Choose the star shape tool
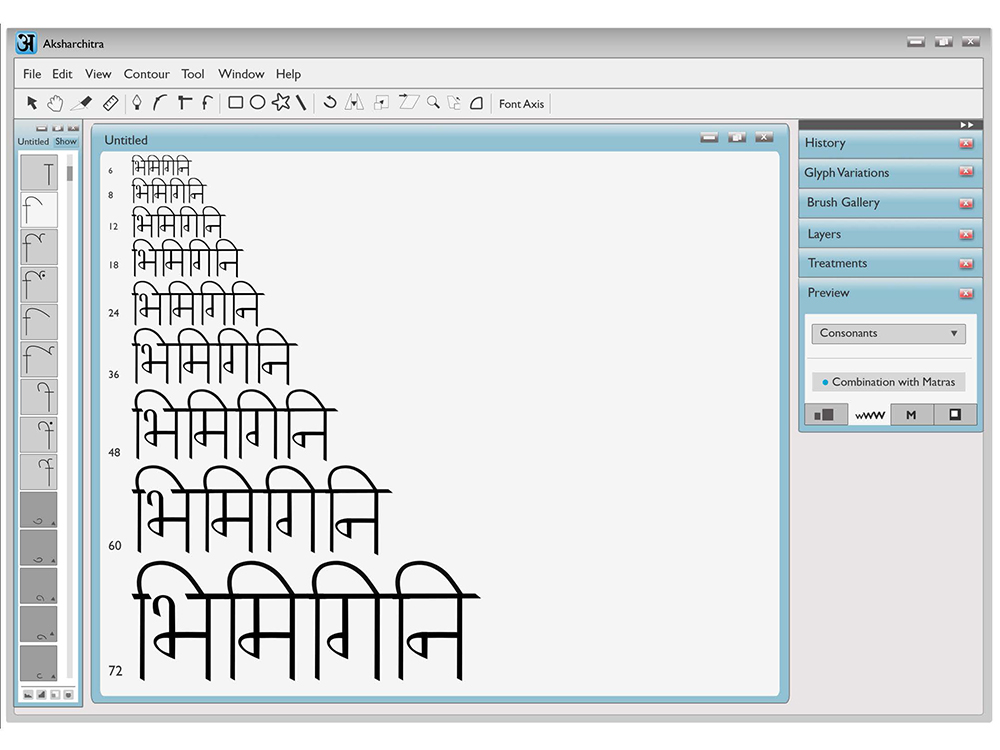Image resolution: width=1000 pixels, height=750 pixels. pyautogui.click(x=281, y=102)
